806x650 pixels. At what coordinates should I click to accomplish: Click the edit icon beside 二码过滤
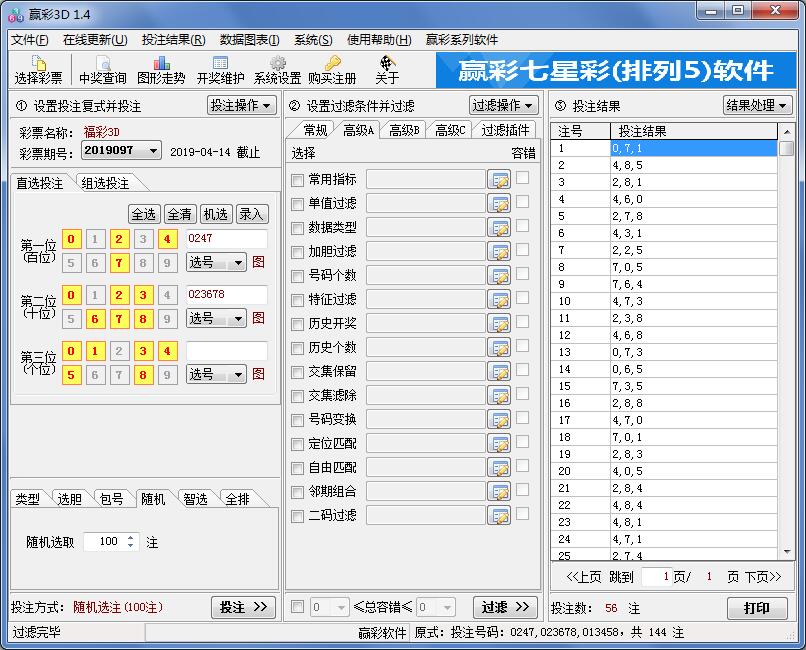pyautogui.click(x=501, y=514)
